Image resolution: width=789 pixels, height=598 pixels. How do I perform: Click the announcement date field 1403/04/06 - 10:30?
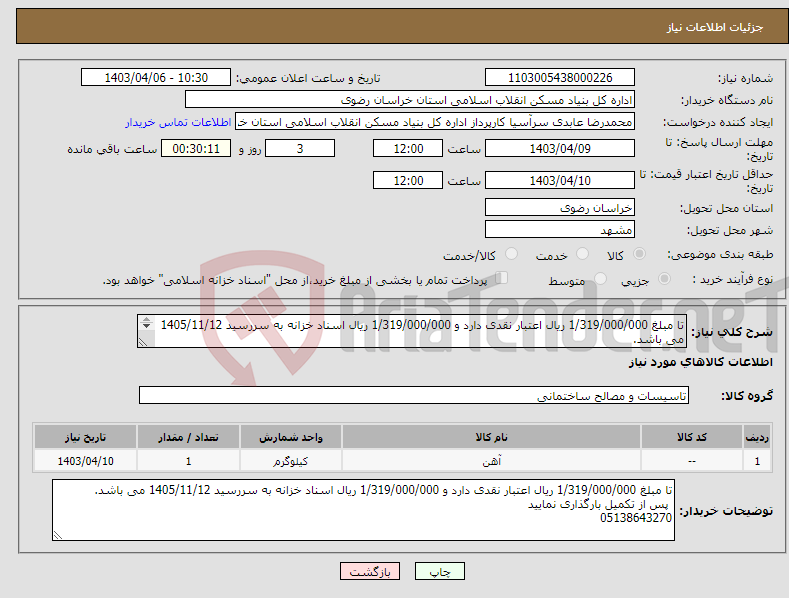(156, 78)
